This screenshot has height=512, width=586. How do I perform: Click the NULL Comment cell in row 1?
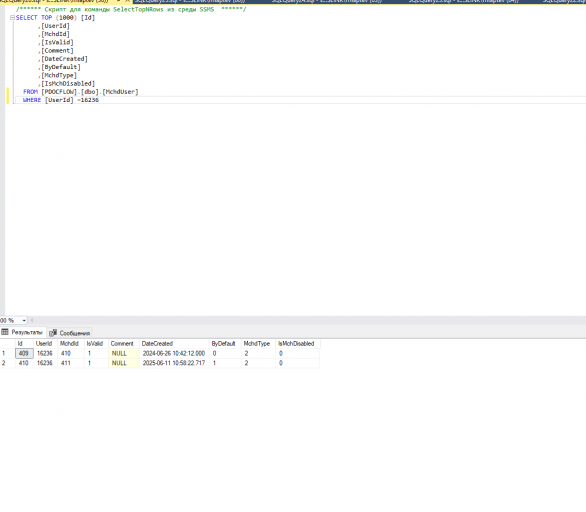(124, 354)
